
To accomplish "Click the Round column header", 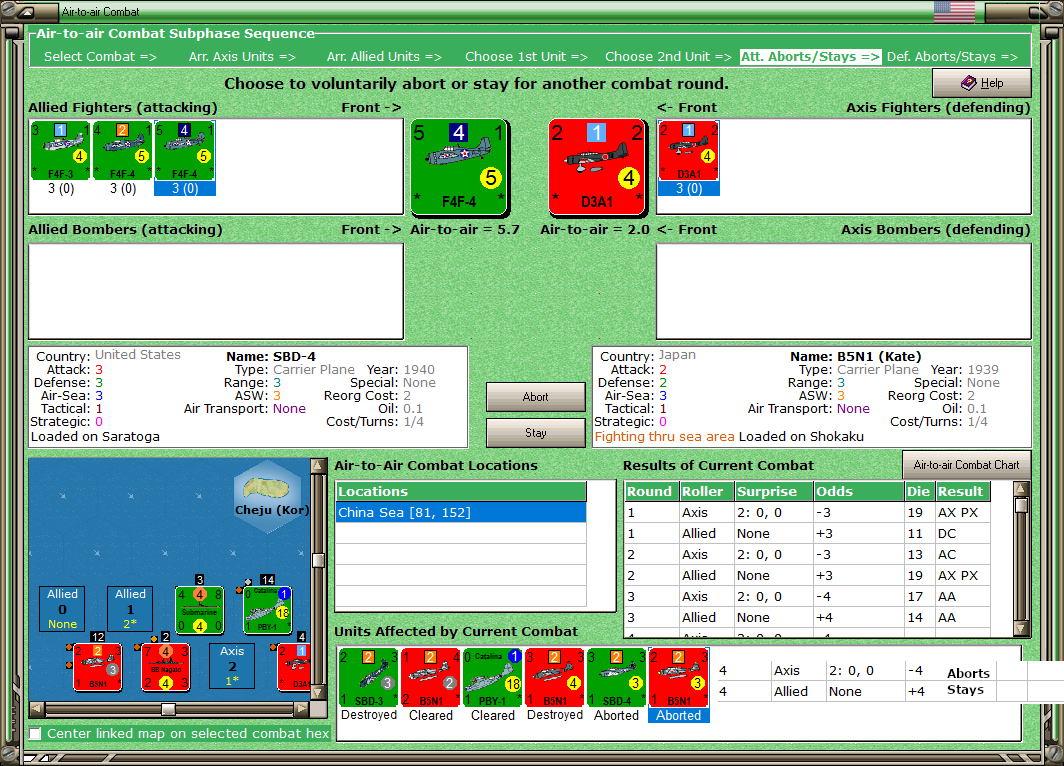I will tap(651, 491).
